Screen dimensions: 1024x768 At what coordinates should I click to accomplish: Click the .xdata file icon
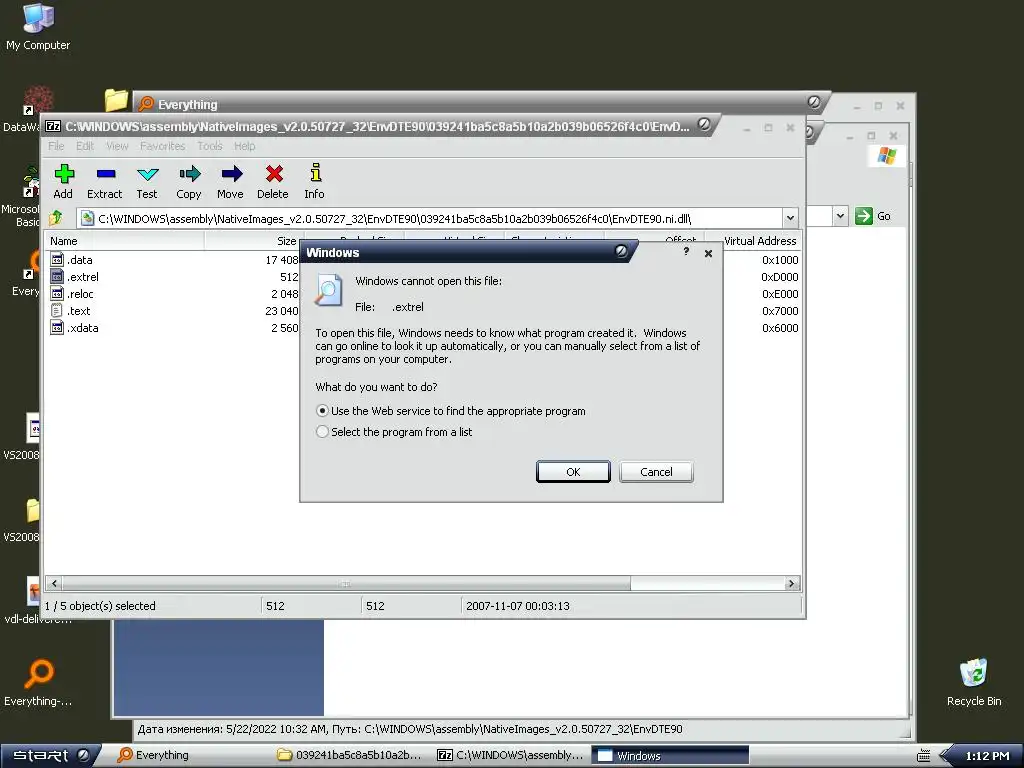click(x=57, y=327)
